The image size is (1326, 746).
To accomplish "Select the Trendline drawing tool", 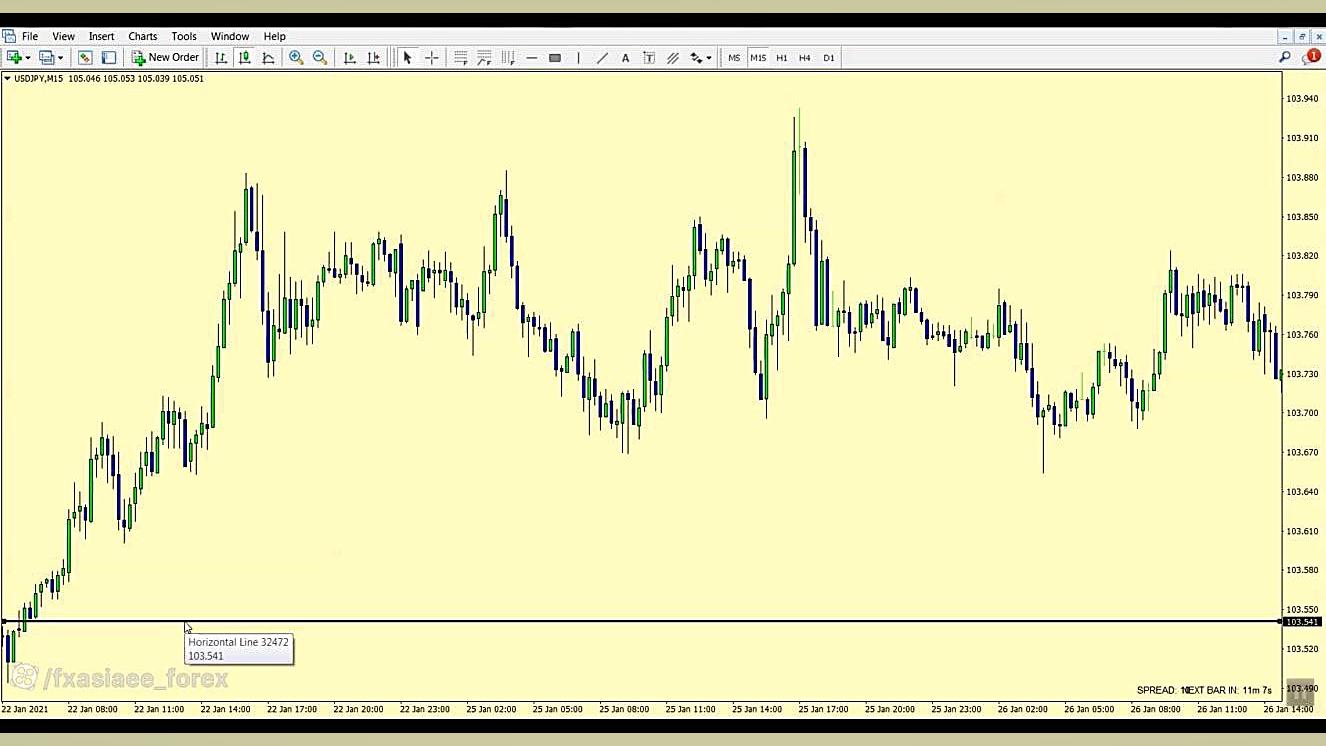I will pos(602,58).
